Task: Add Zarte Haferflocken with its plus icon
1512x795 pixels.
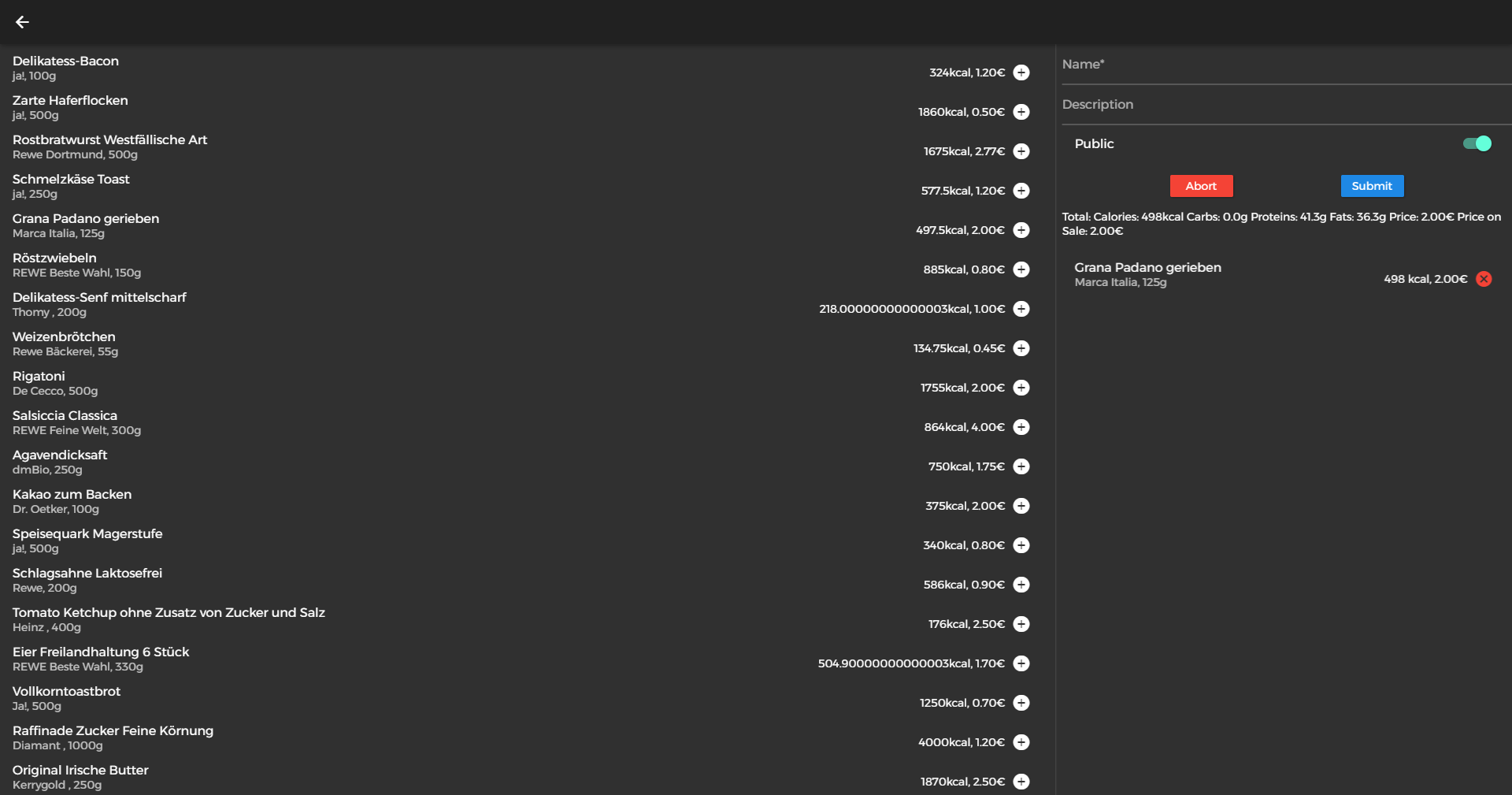Action: click(1021, 112)
